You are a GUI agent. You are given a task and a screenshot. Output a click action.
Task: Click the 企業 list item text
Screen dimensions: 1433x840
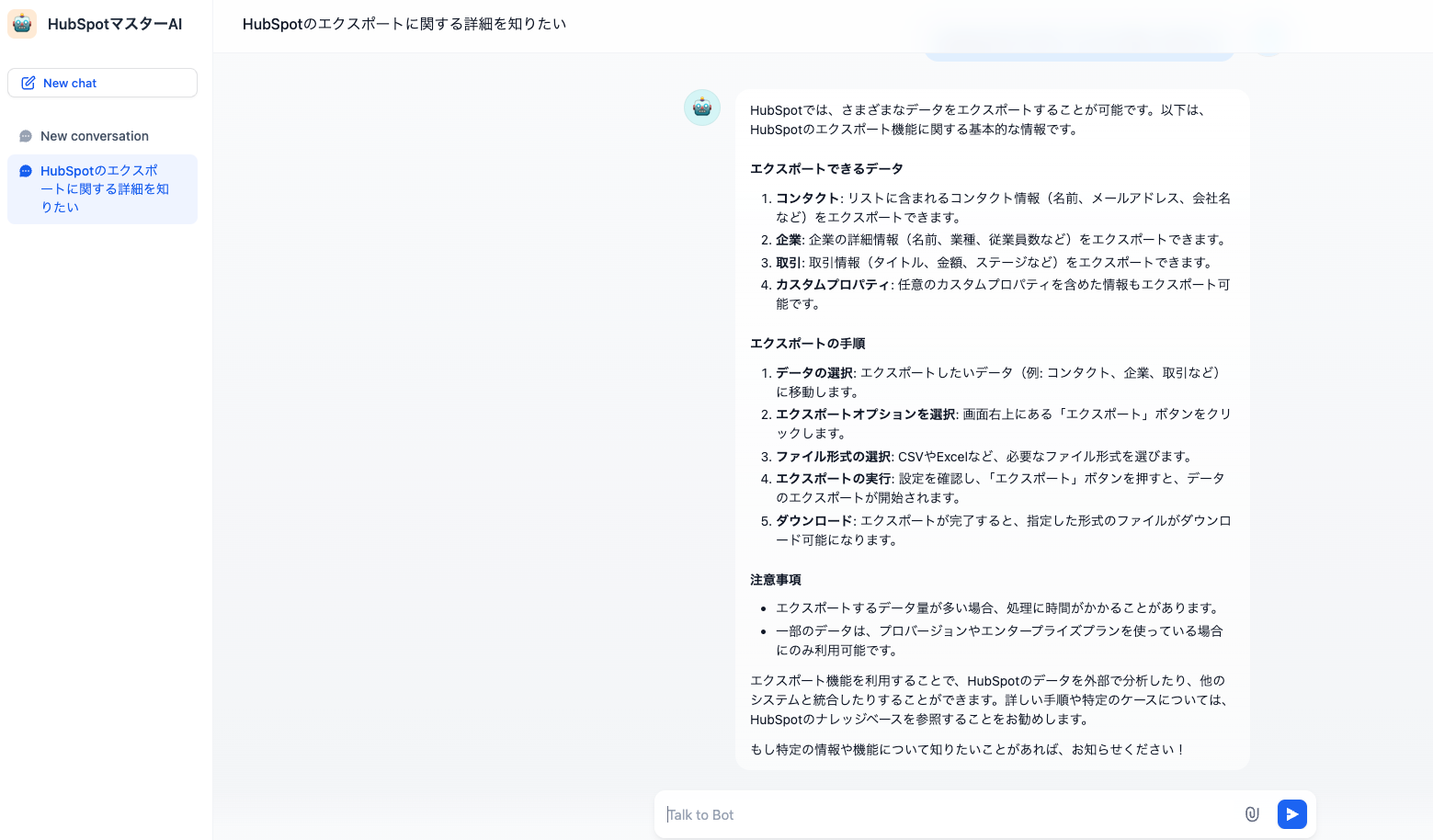1002,240
